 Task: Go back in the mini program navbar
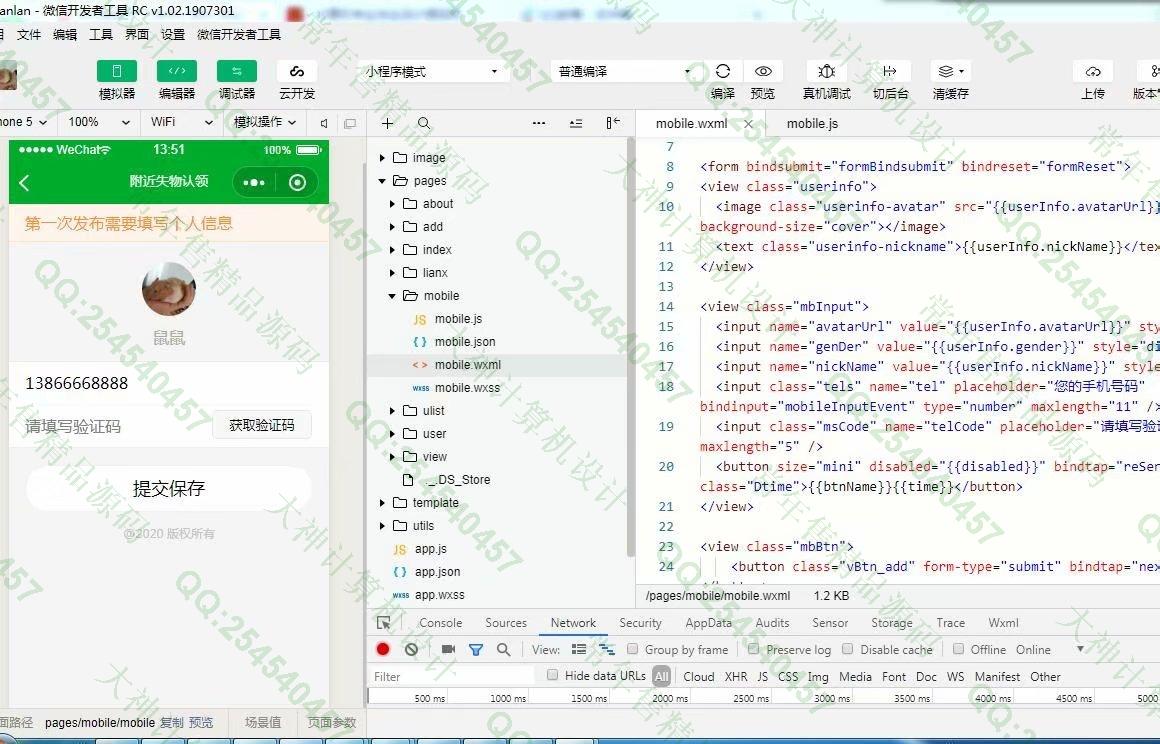(x=24, y=182)
